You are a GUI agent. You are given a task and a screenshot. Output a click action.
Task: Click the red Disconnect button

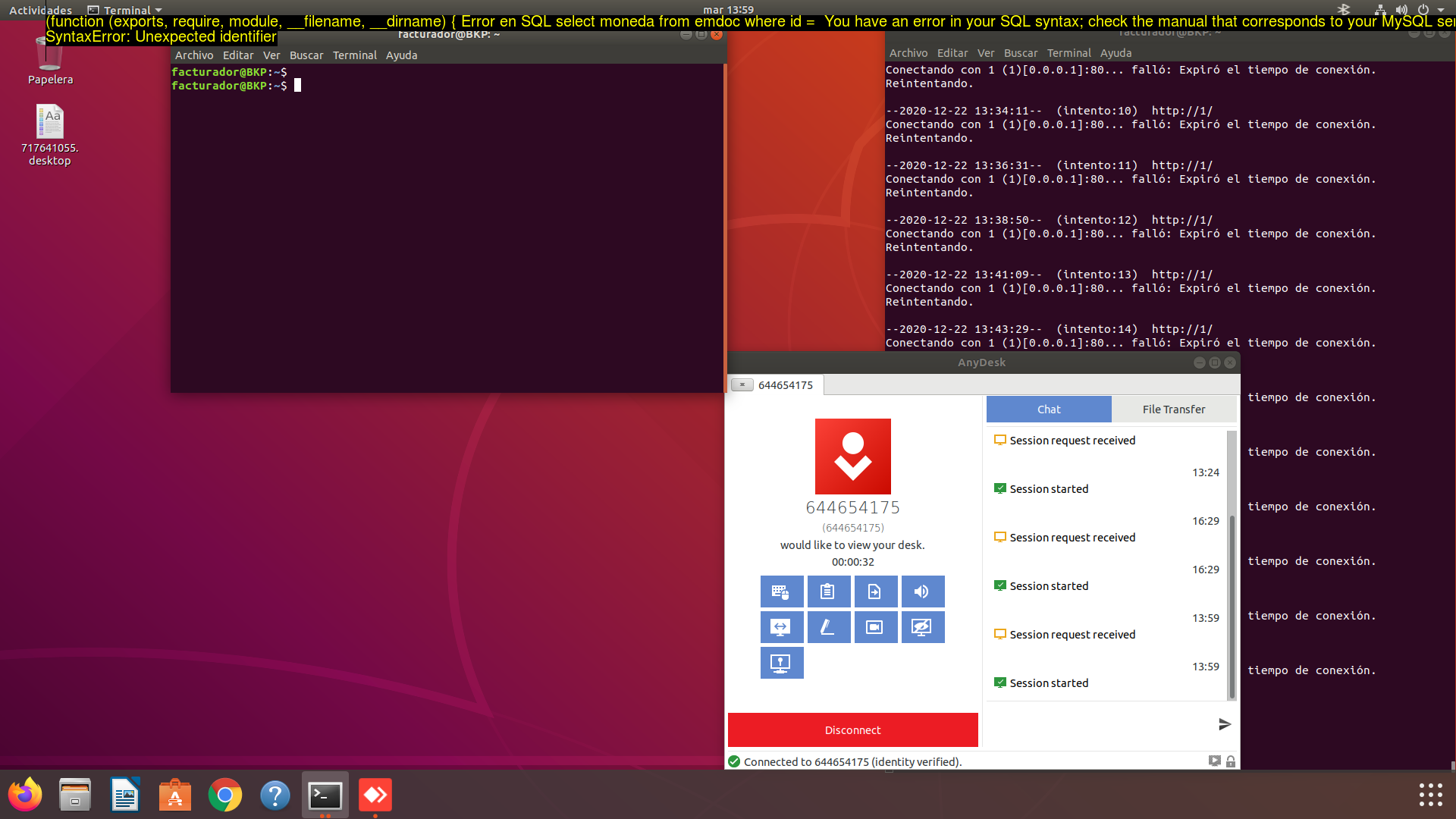(853, 730)
